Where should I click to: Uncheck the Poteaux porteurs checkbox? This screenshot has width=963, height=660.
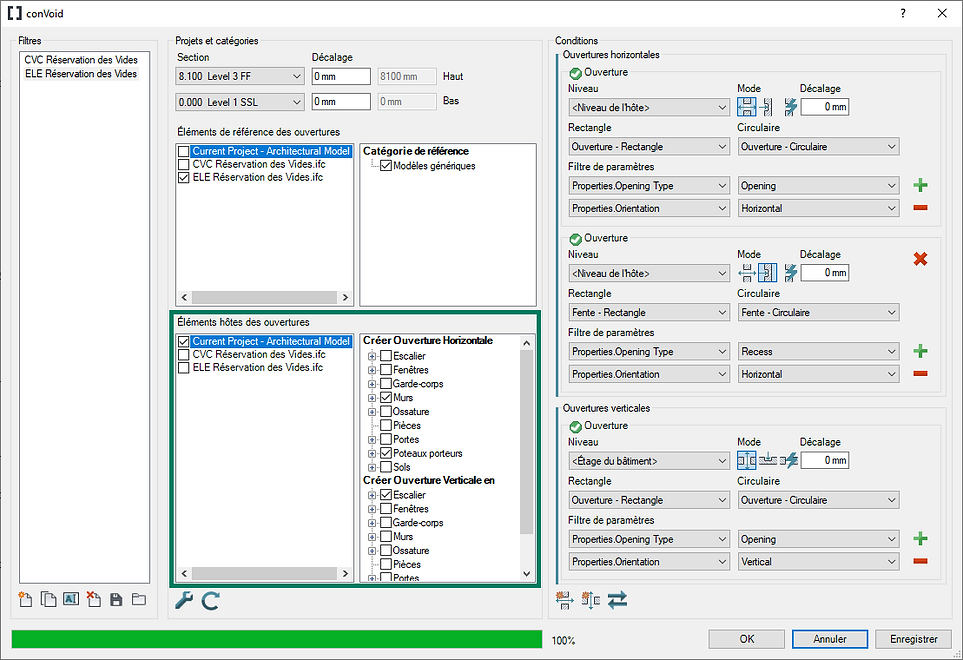coord(386,453)
